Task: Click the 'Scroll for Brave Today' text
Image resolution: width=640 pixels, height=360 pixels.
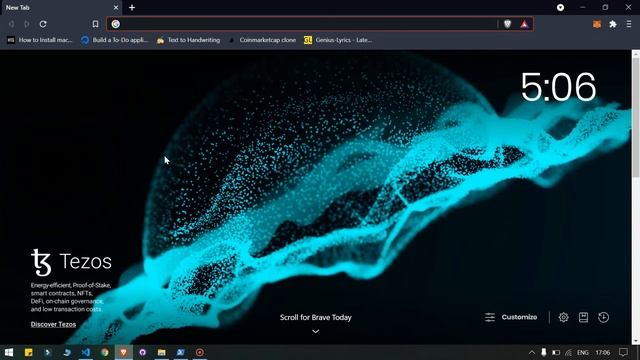Action: pyautogui.click(x=316, y=317)
